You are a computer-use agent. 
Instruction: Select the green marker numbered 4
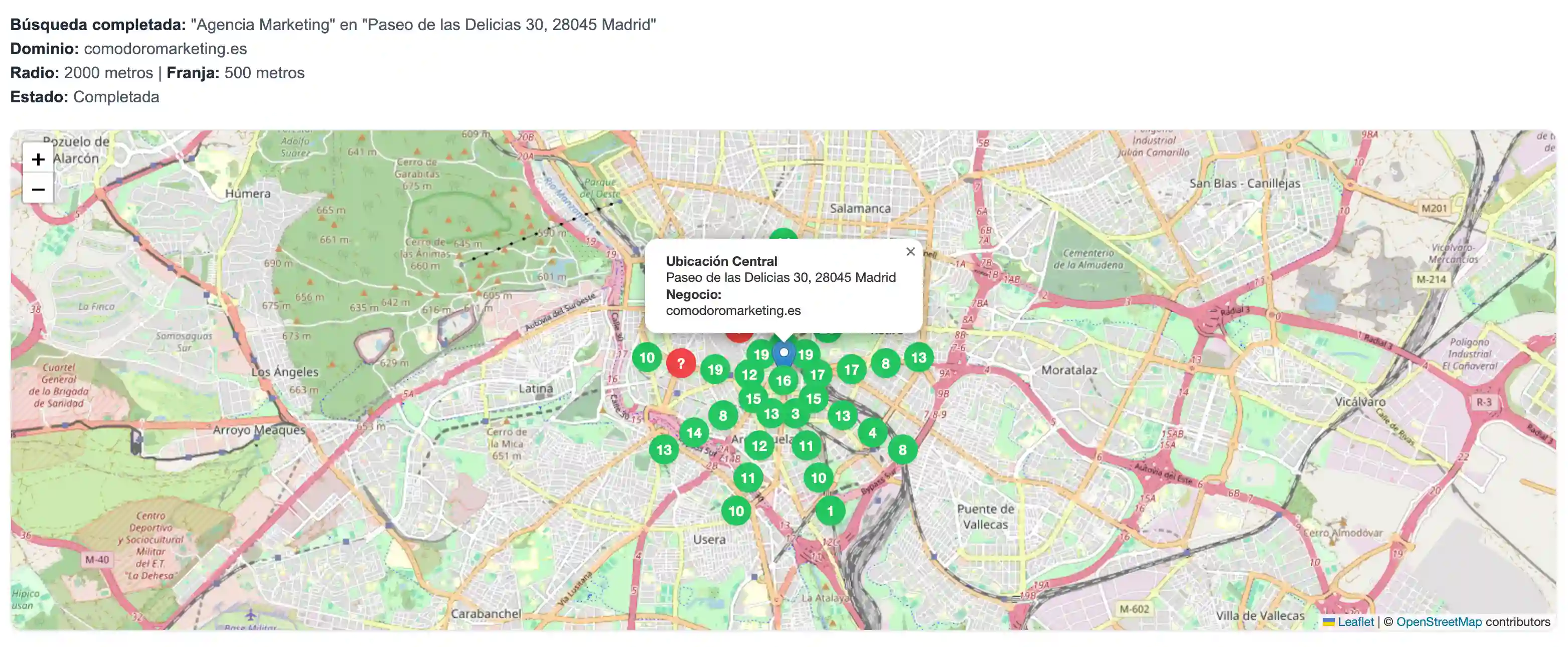(x=872, y=433)
